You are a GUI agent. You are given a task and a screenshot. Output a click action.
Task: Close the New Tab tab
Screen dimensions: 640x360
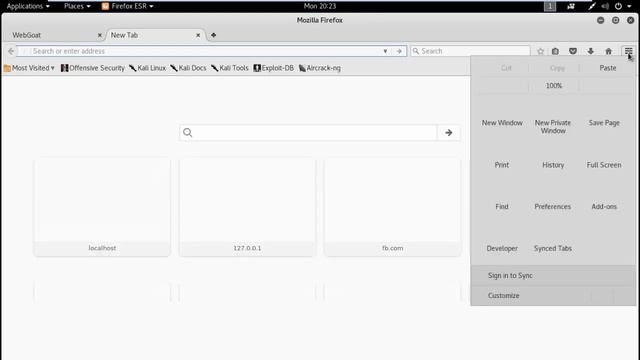[x=198, y=35]
